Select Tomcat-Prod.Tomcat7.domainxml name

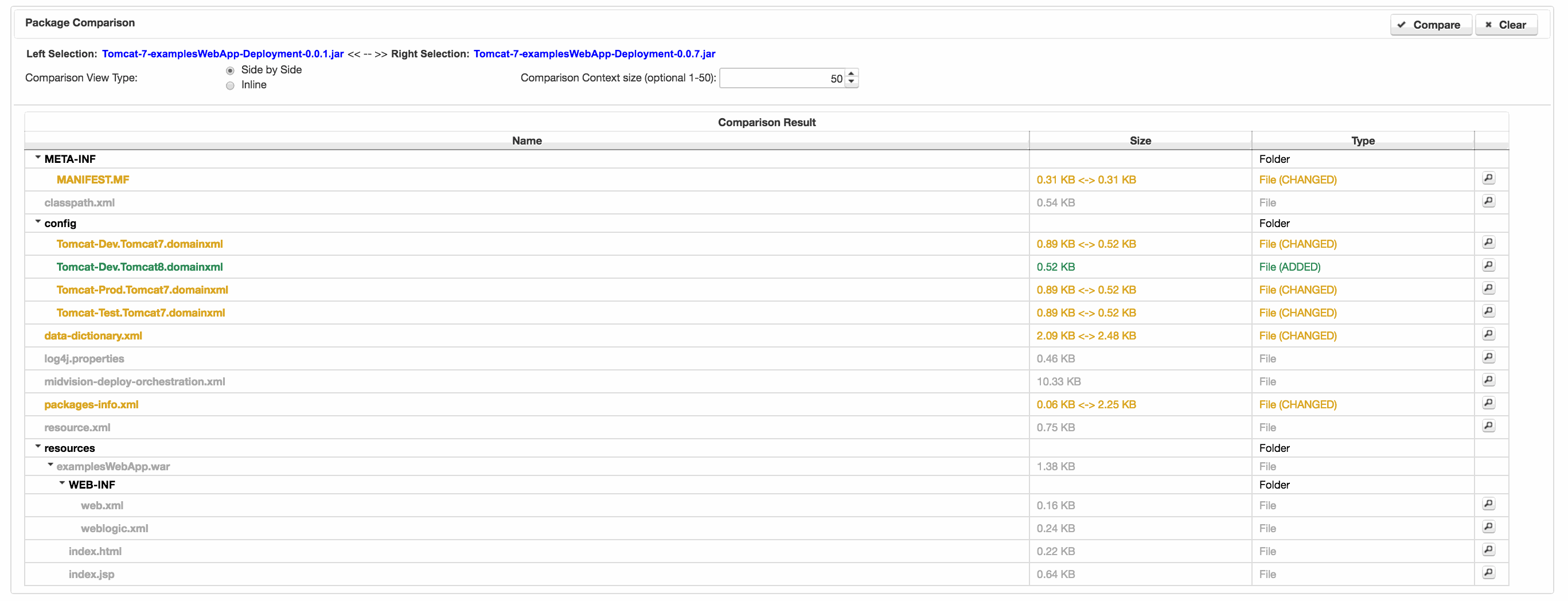point(142,290)
